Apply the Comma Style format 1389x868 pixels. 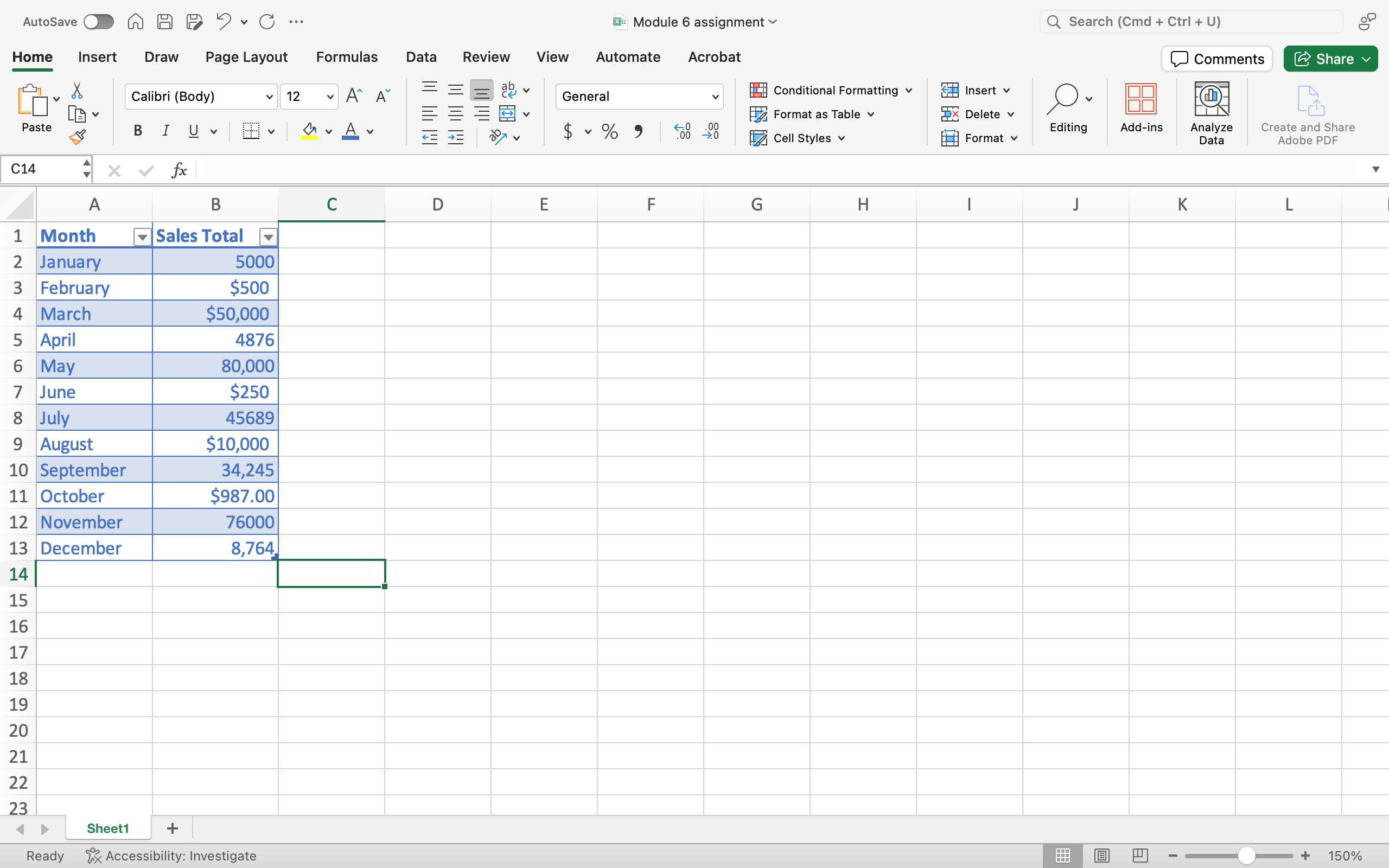pos(638,131)
